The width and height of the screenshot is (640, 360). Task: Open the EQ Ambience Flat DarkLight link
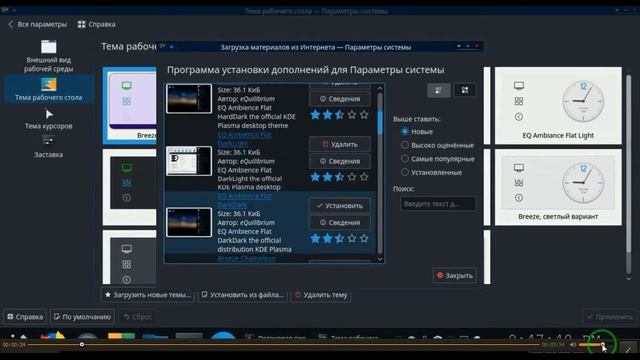[x=244, y=139]
